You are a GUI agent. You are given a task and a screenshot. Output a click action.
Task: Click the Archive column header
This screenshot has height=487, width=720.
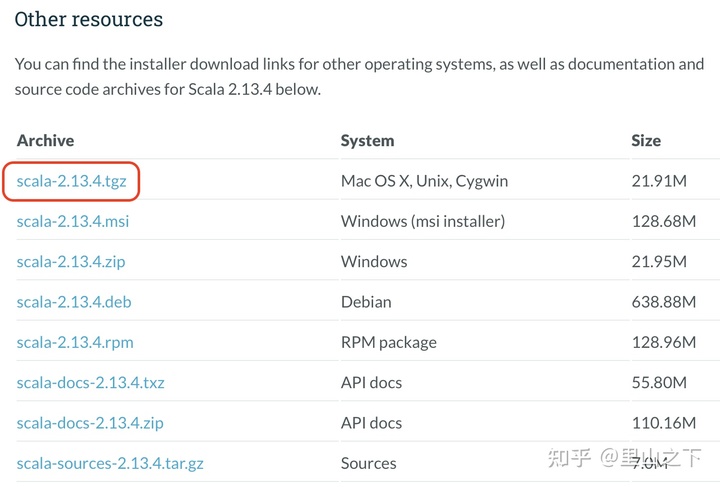45,140
